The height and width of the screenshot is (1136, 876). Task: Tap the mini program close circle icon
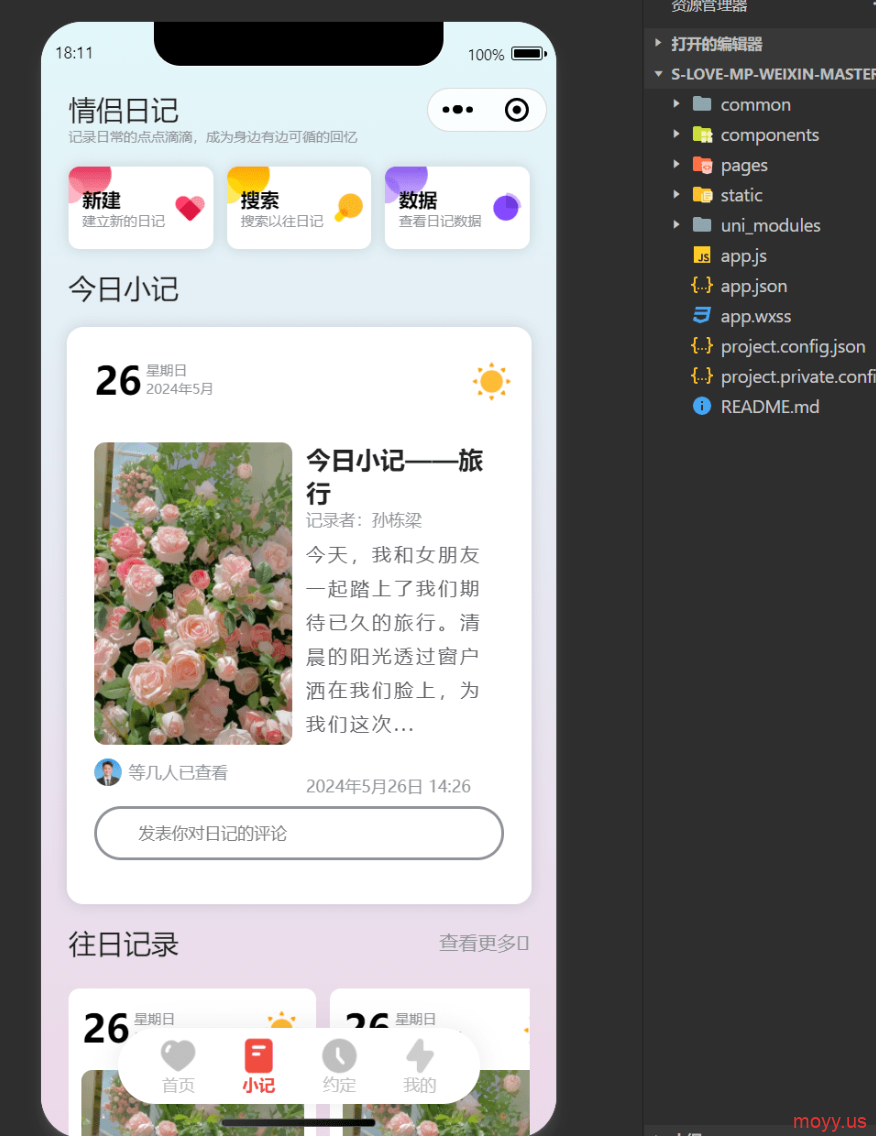point(517,110)
